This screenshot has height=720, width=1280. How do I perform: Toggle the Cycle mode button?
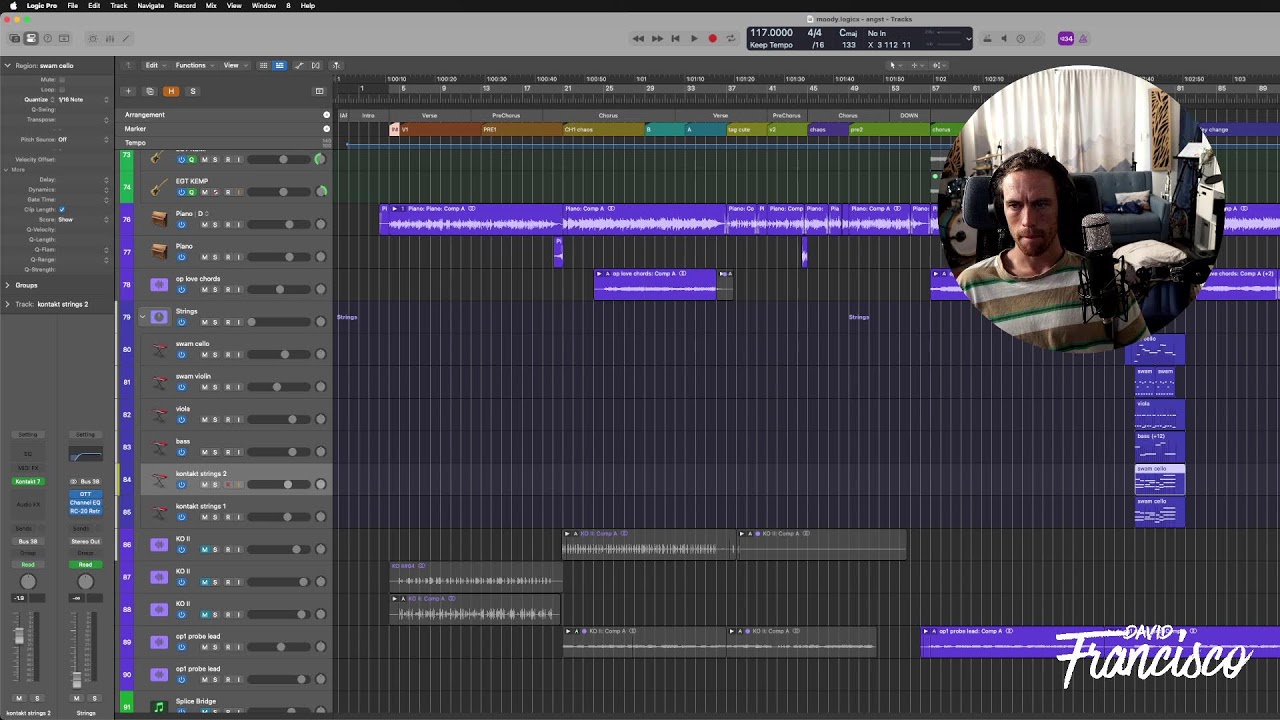click(730, 39)
